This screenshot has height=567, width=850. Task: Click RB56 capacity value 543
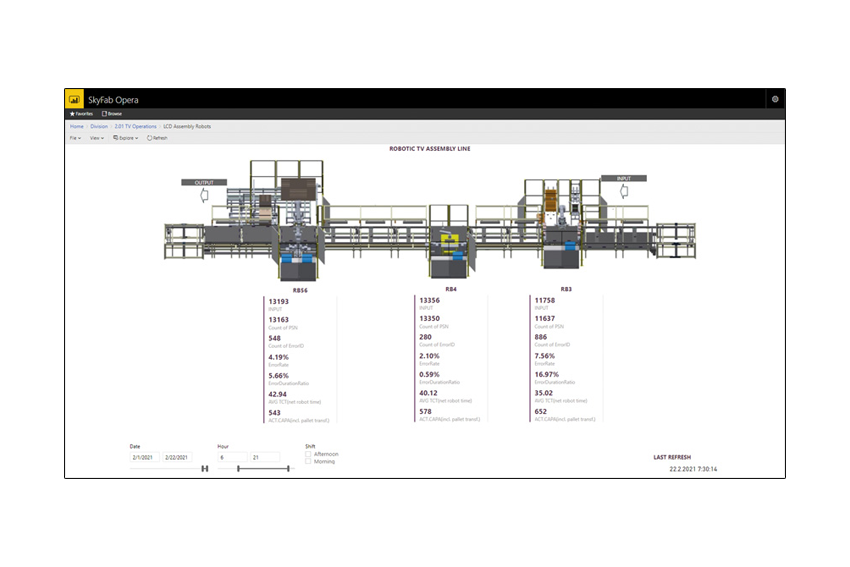coord(275,413)
